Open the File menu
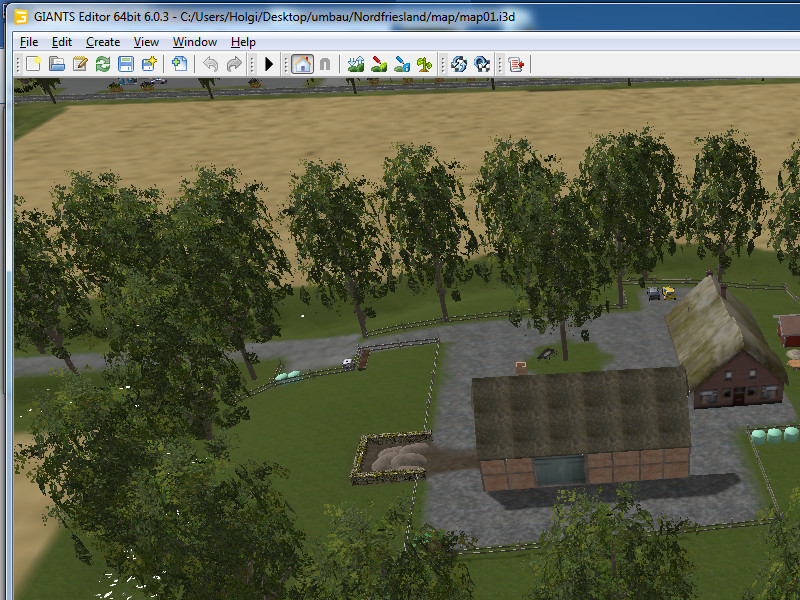 [x=29, y=42]
